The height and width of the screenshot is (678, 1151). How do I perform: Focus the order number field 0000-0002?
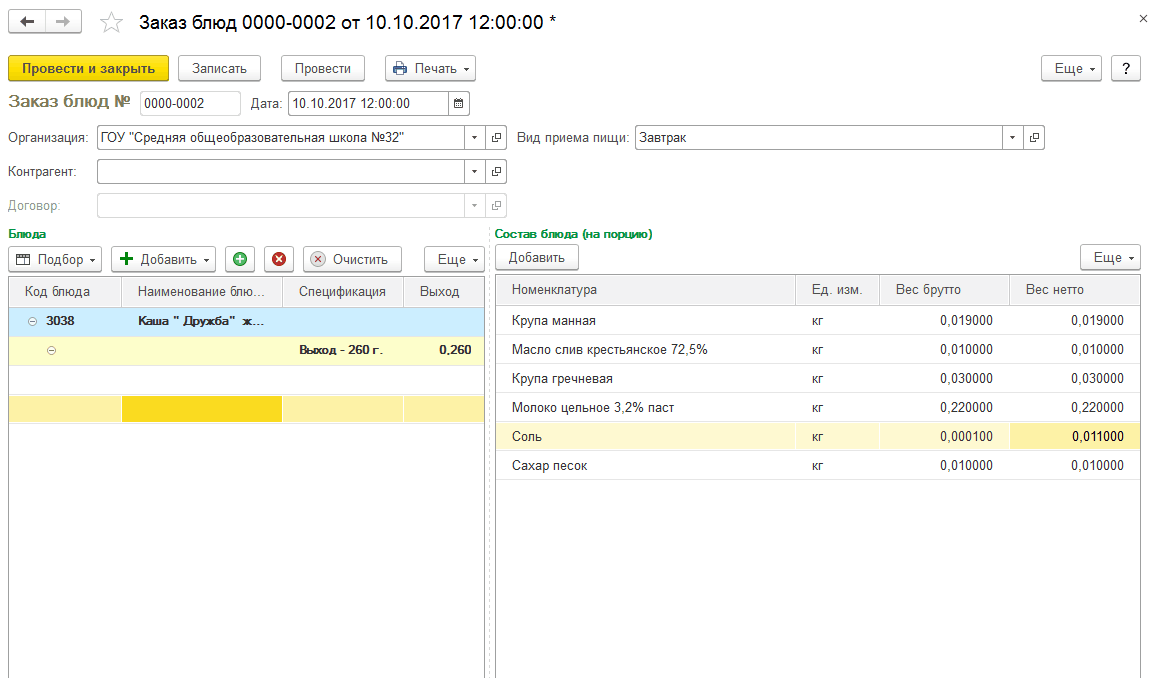tap(190, 103)
